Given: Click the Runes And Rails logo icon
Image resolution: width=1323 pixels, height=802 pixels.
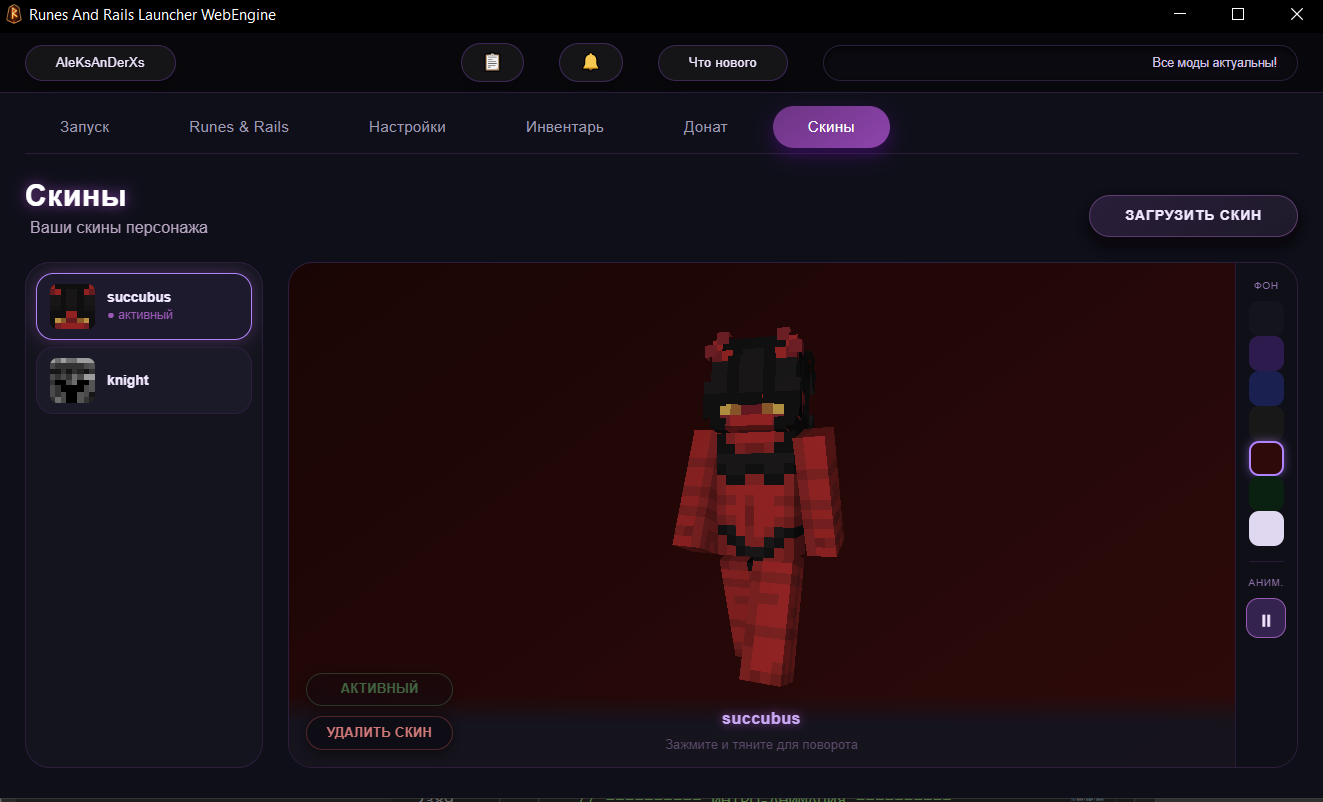Looking at the screenshot, I should pyautogui.click(x=14, y=15).
